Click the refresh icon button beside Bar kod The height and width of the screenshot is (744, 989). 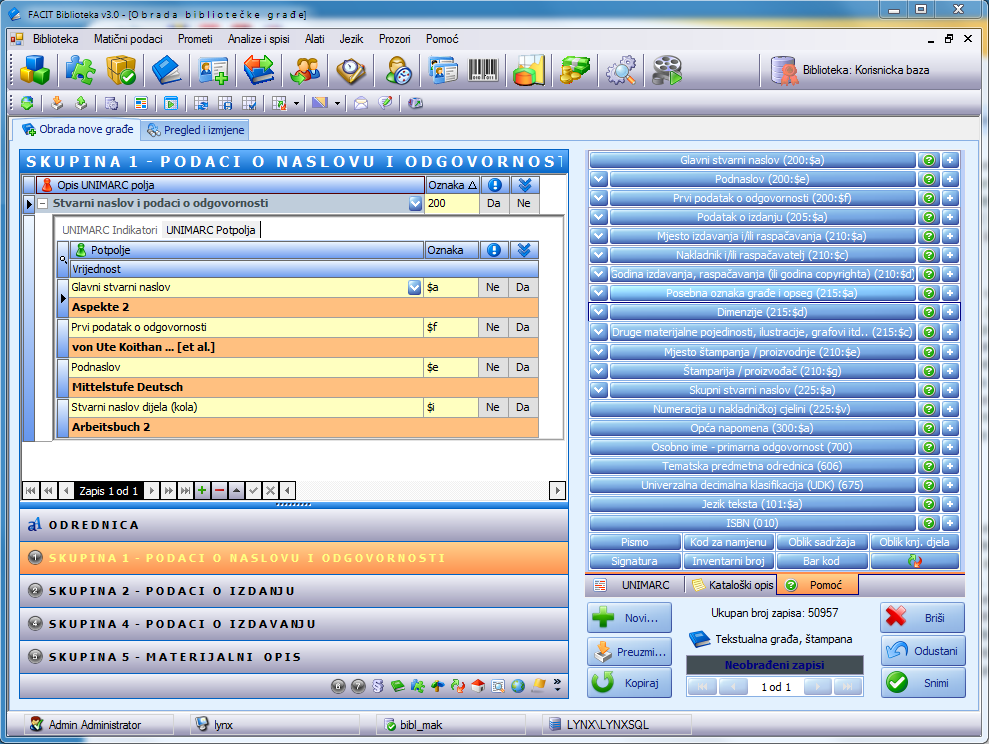(x=915, y=561)
